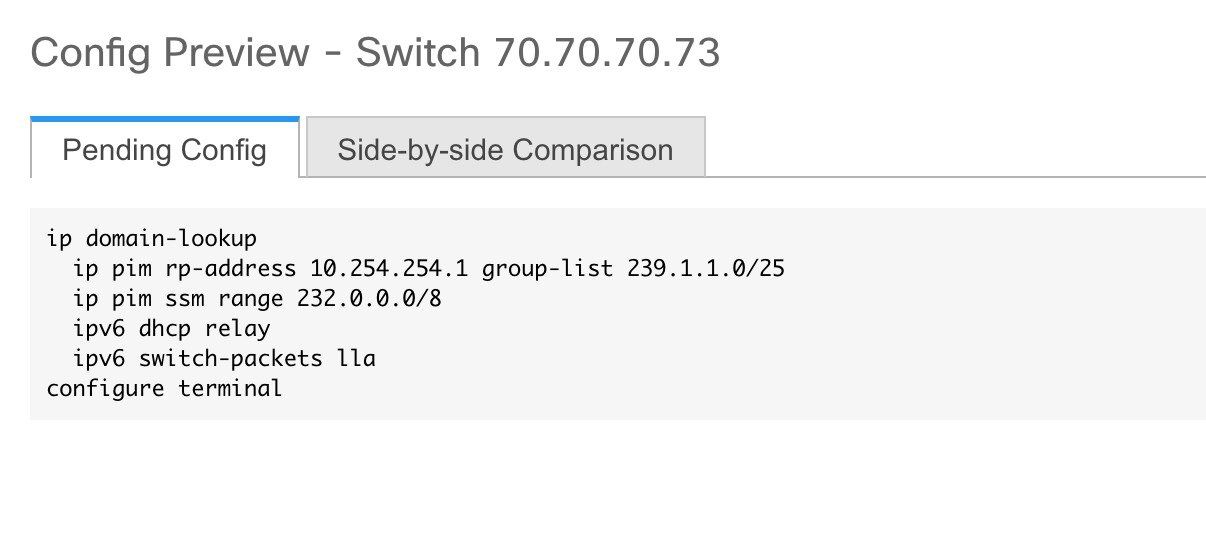Click the word "Switch" in the heading
The width and height of the screenshot is (1206, 542).
coord(420,52)
